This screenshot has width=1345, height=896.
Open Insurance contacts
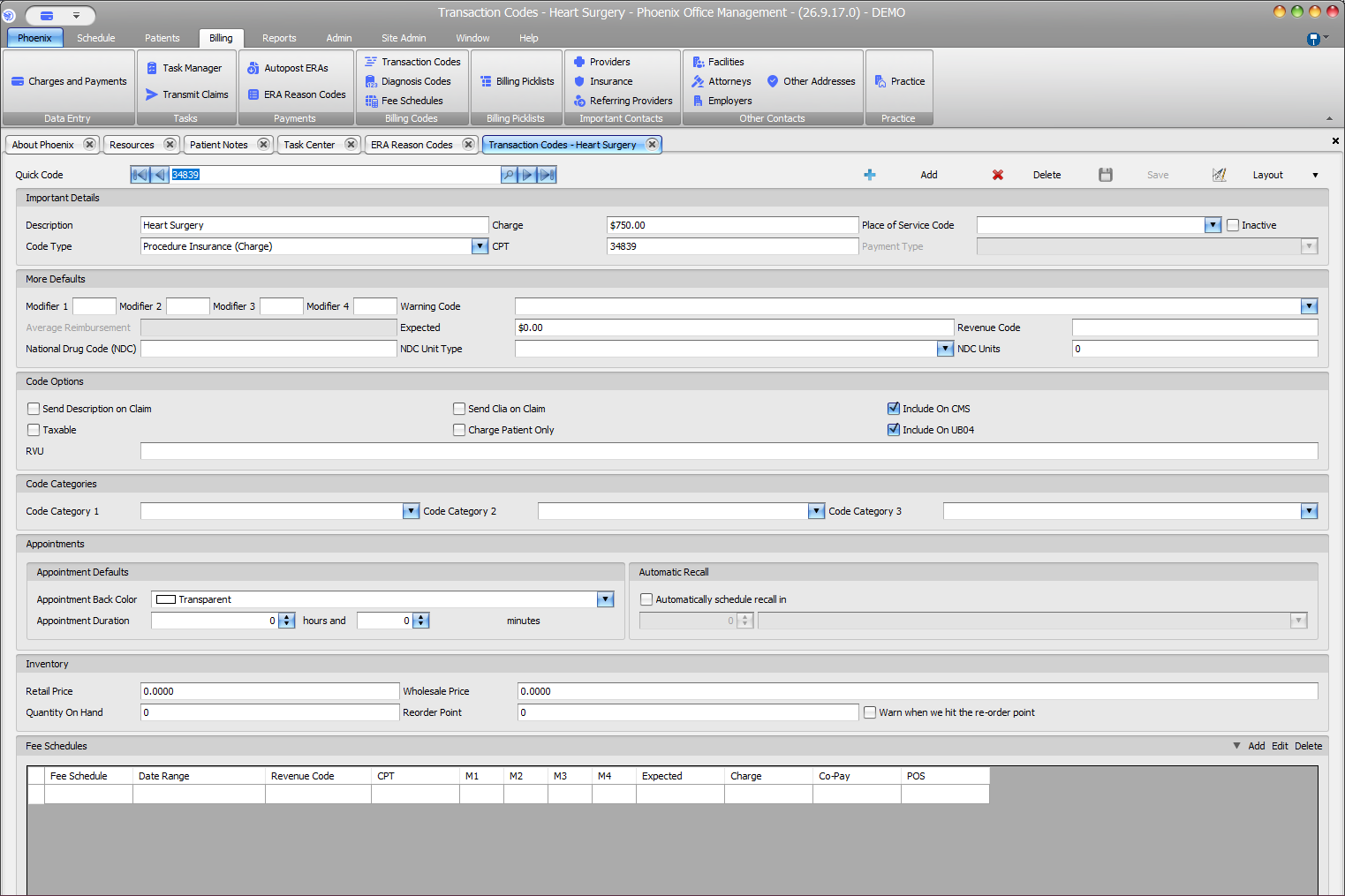click(x=602, y=81)
